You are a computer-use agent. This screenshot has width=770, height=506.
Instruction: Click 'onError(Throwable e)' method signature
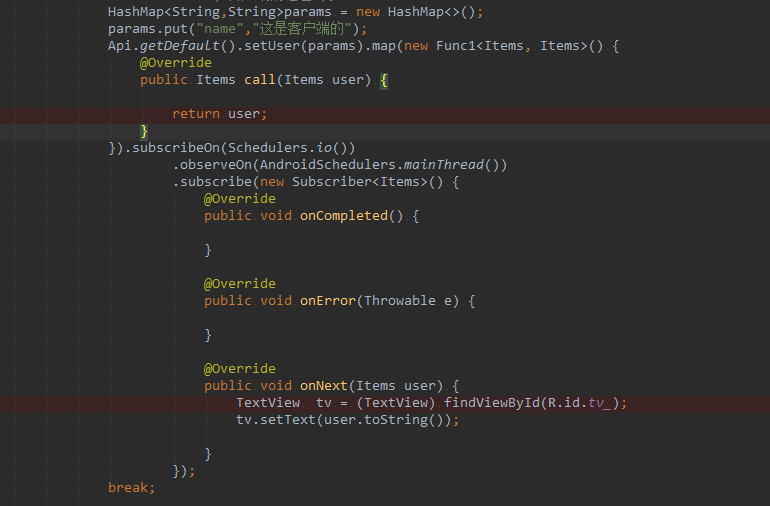380,301
